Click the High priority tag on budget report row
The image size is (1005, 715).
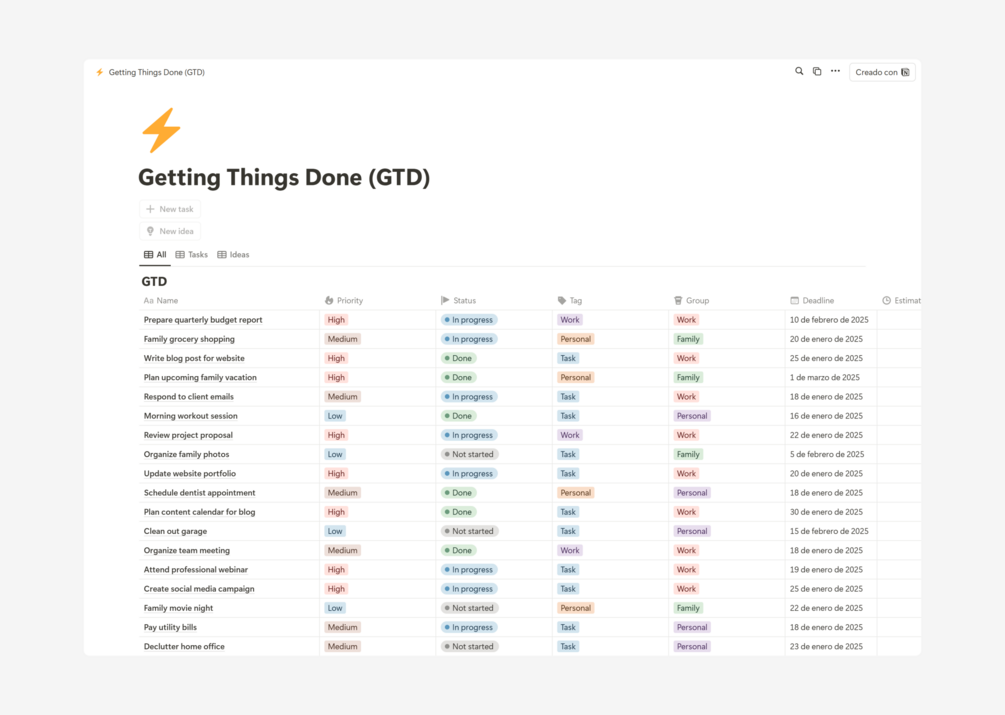coord(336,320)
